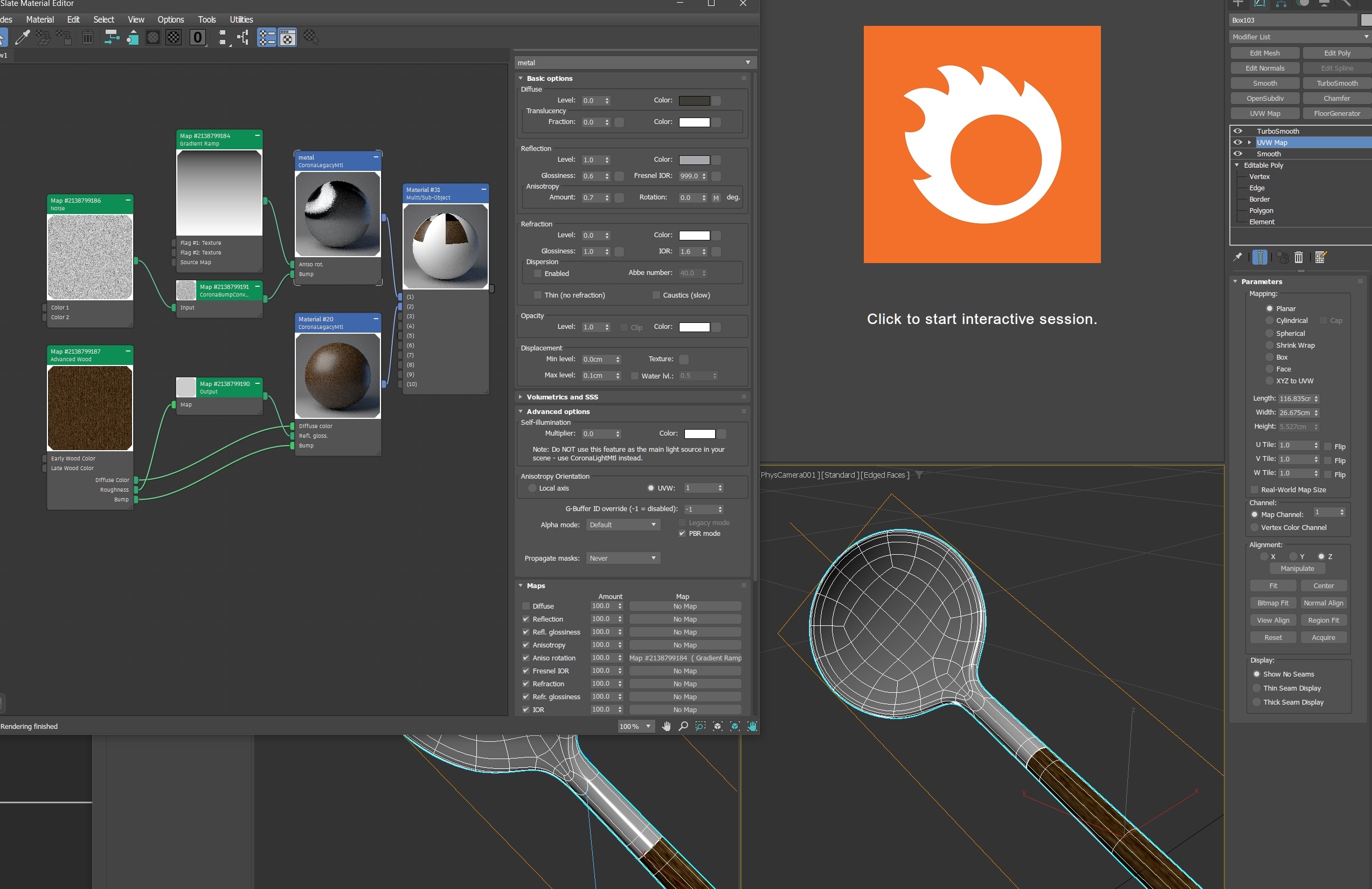
Task: Open the metal material name dropdown
Action: (x=635, y=63)
